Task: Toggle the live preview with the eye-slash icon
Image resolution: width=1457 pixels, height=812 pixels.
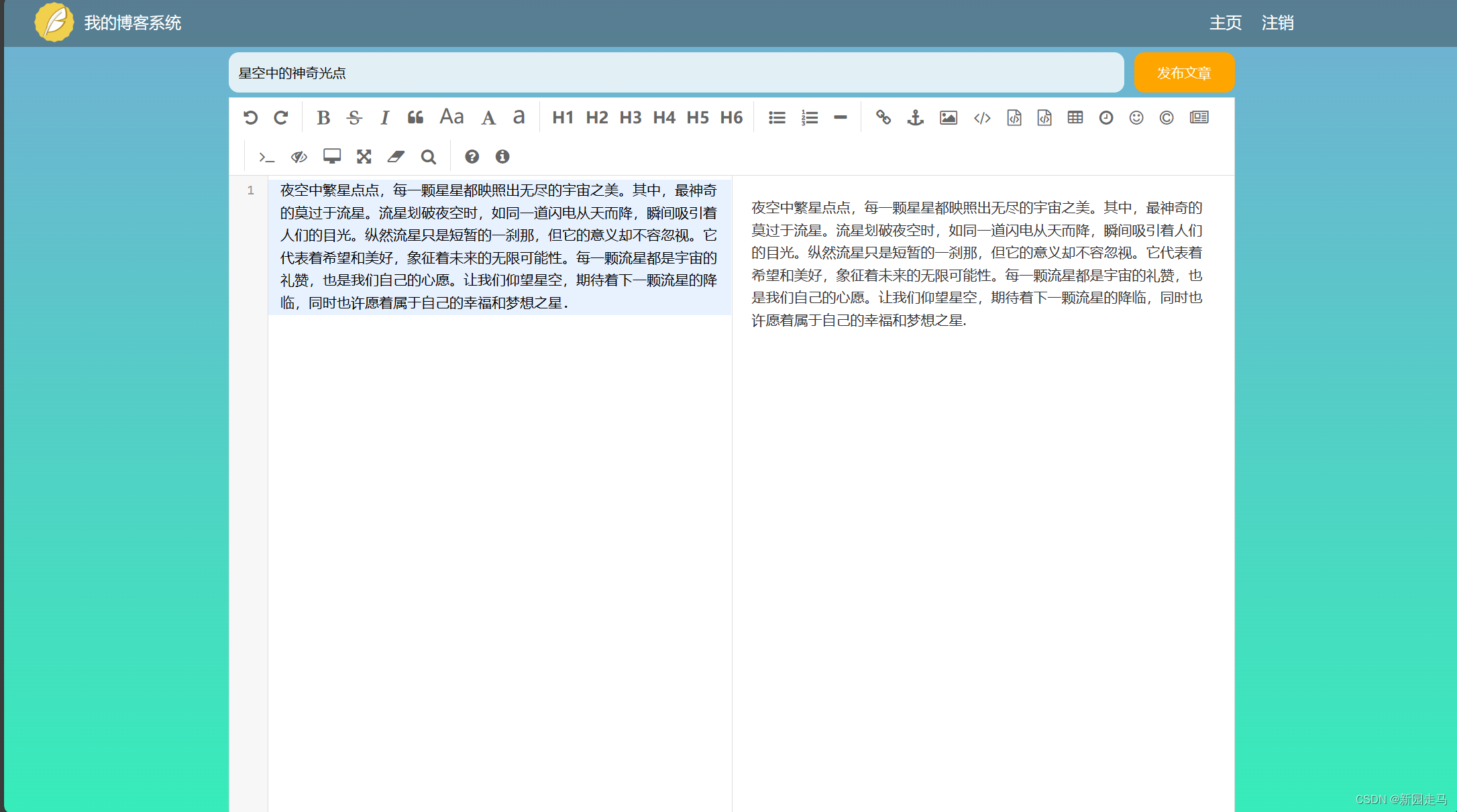Action: click(299, 157)
